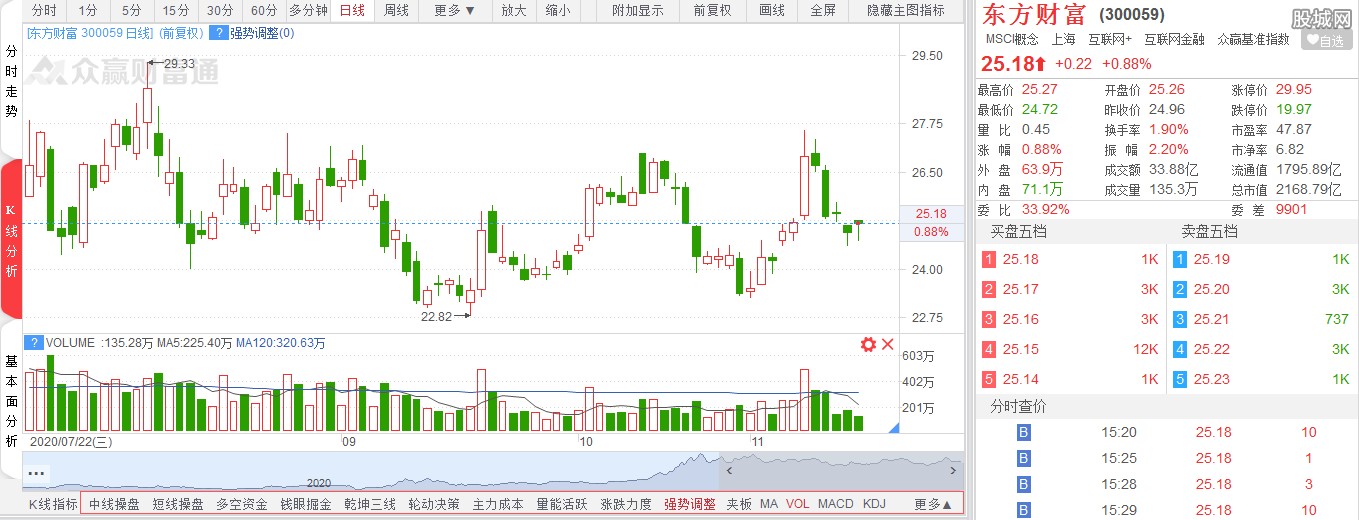Enable 钱眼掘金 indicator
The height and width of the screenshot is (520, 1359).
tap(306, 504)
